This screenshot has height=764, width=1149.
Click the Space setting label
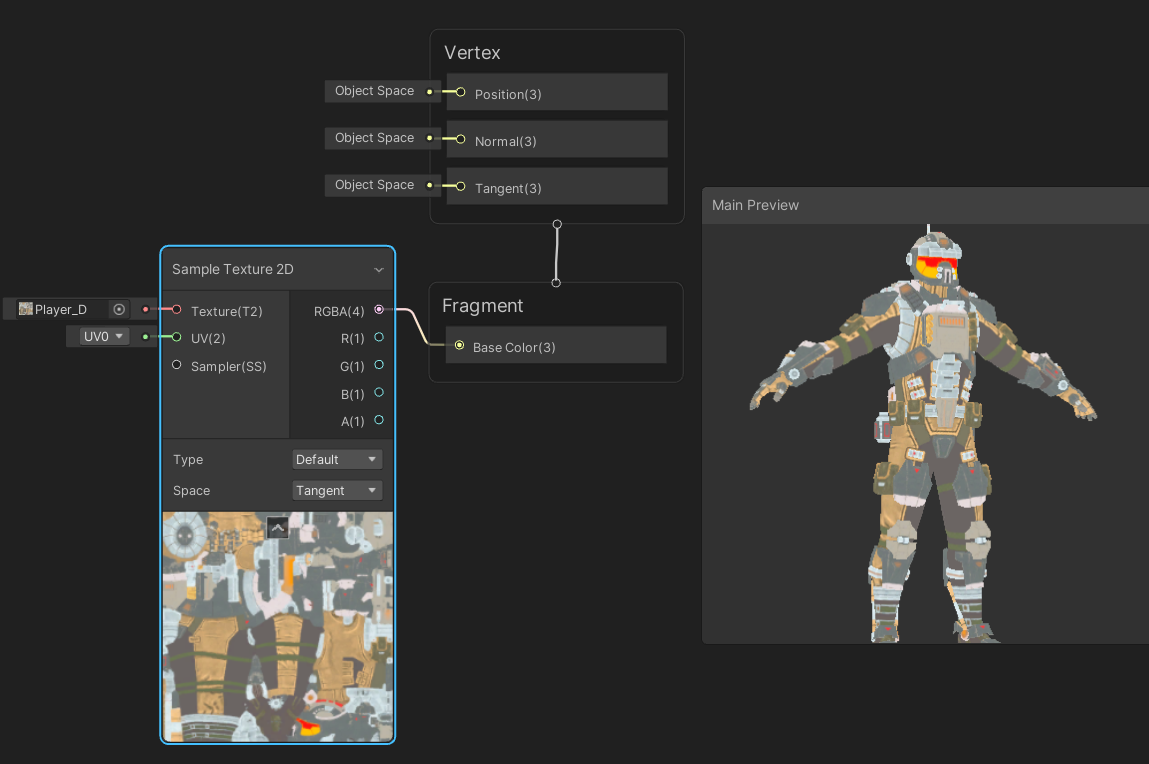191,491
